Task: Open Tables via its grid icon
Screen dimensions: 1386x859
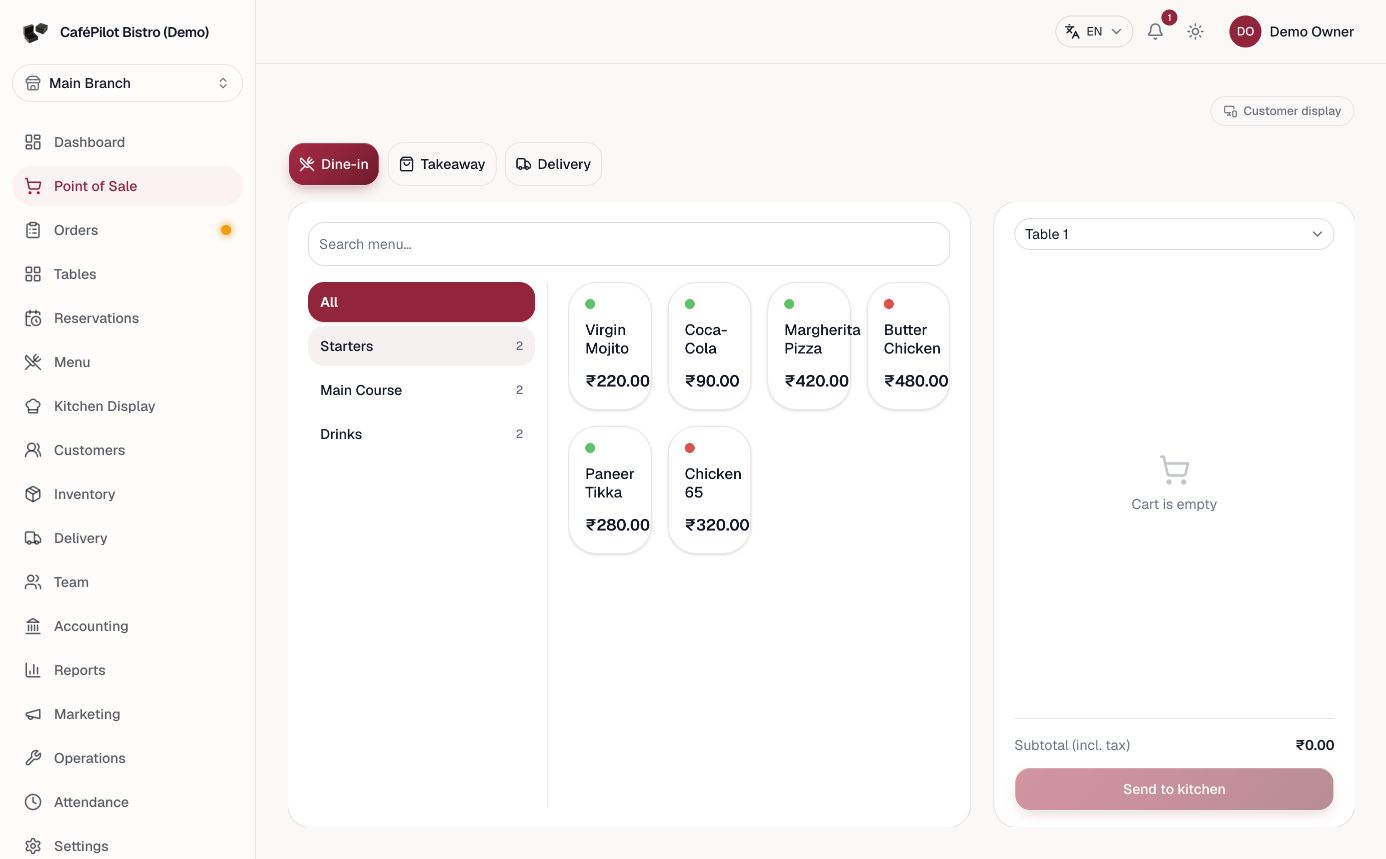Action: click(33, 274)
